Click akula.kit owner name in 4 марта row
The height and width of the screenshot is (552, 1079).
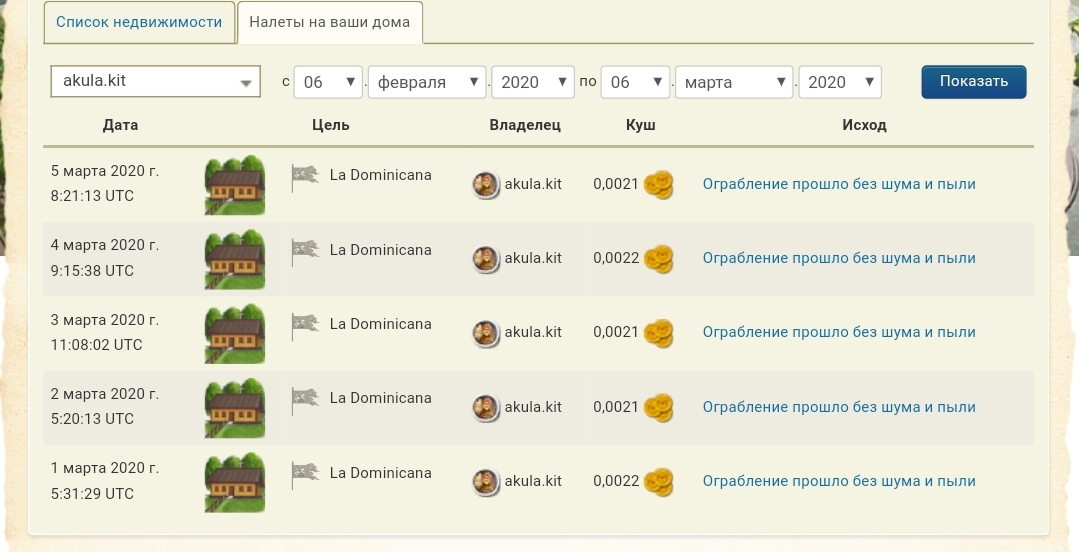(533, 258)
